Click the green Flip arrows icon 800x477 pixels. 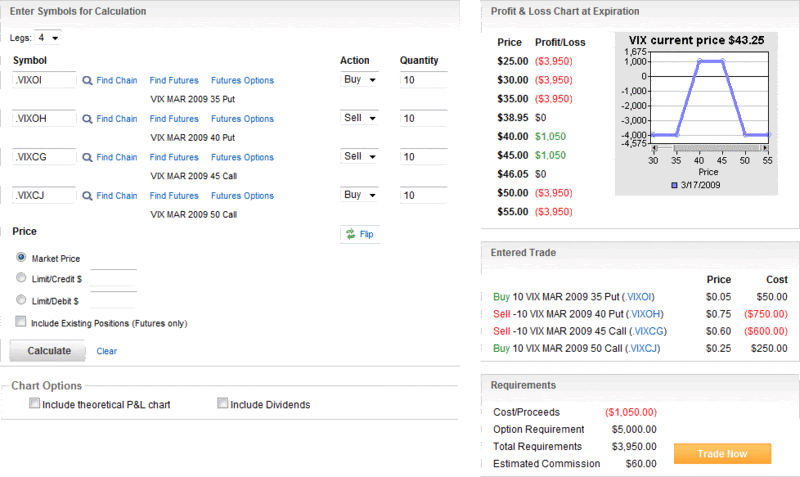click(350, 234)
